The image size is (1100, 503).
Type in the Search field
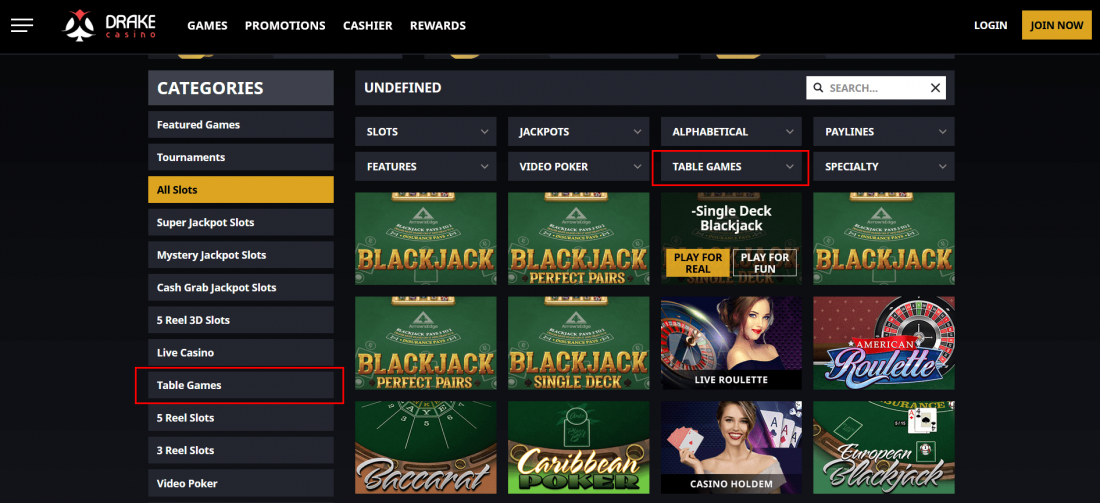tap(876, 88)
